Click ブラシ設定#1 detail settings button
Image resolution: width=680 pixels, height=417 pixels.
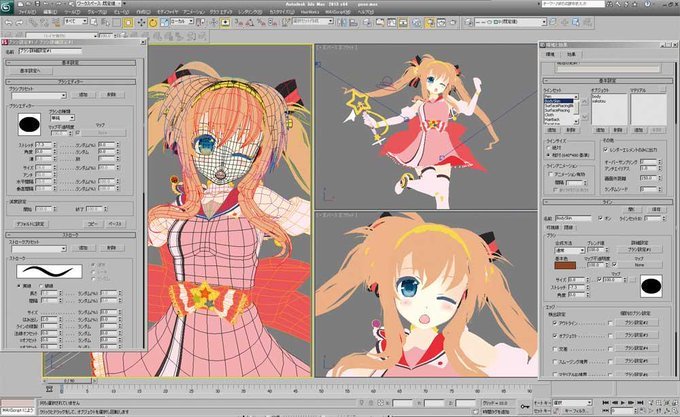click(638, 250)
